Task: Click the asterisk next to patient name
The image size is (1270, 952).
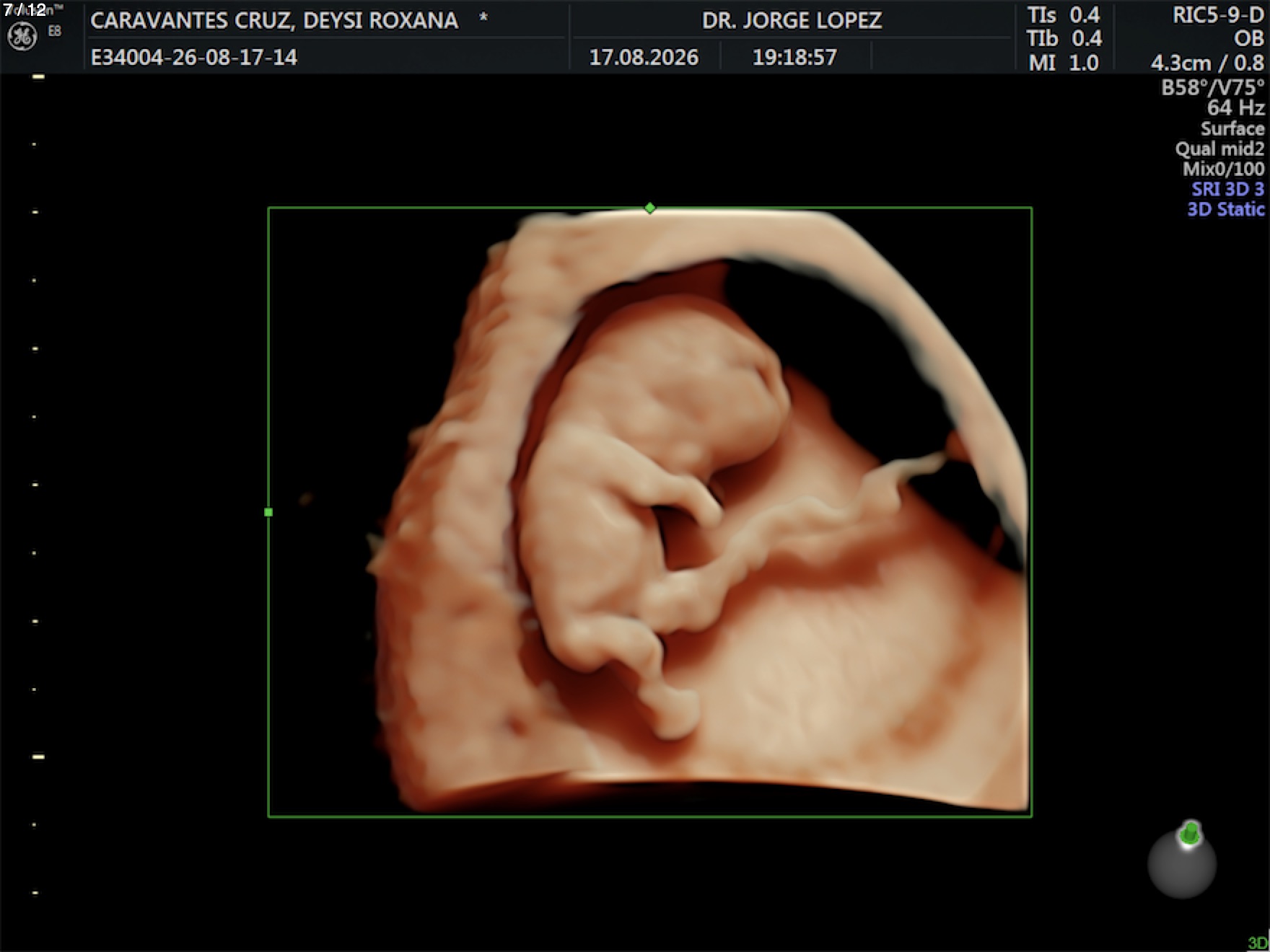Action: click(x=483, y=17)
